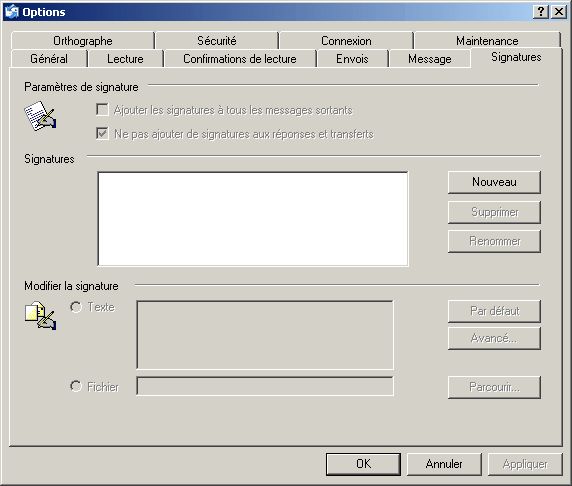
Task: Create a signature with Nouveau button
Action: point(494,182)
